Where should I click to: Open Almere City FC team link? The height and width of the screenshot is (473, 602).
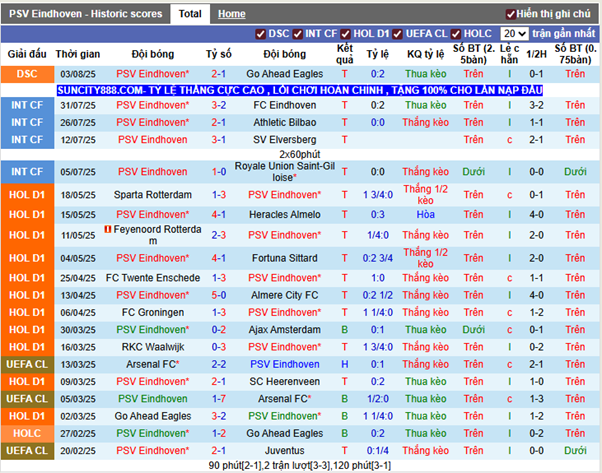[284, 295]
